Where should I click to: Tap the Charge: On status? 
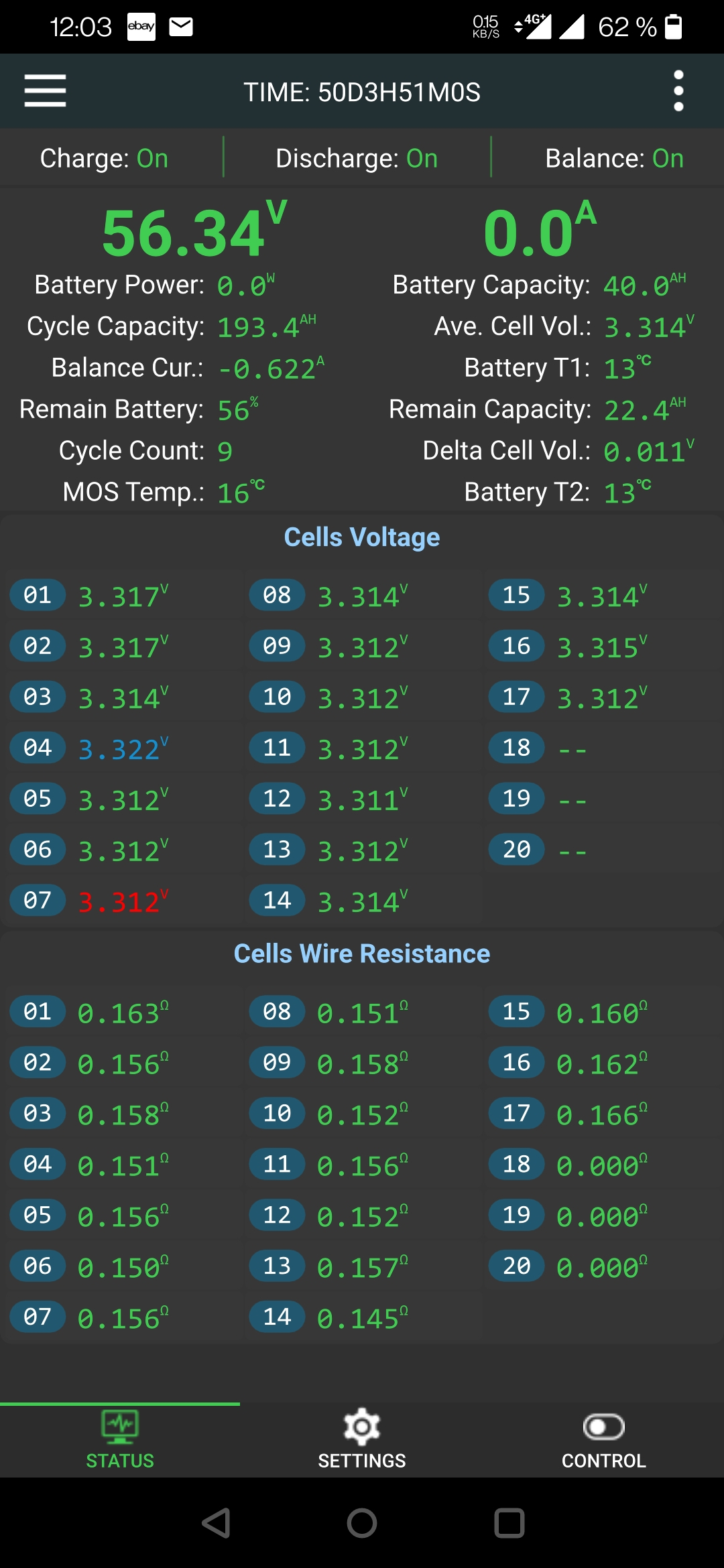[104, 159]
